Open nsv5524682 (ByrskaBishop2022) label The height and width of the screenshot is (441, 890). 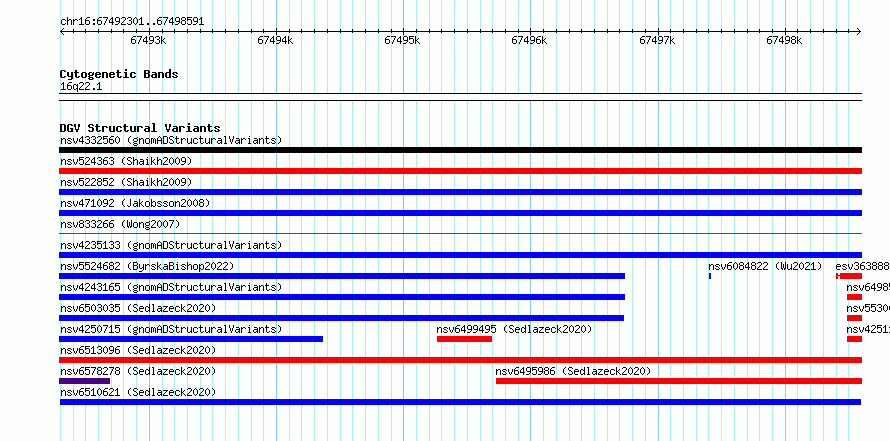point(147,266)
